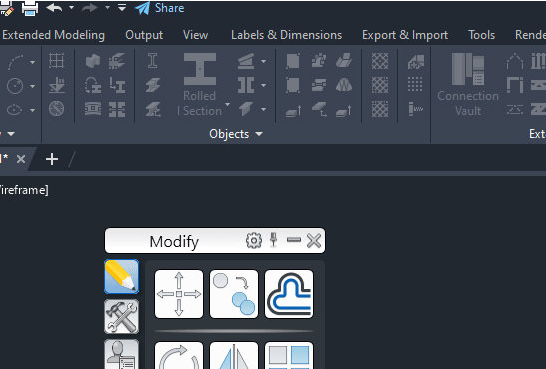546x369 pixels.
Task: Open the Connection Vault
Action: [468, 84]
